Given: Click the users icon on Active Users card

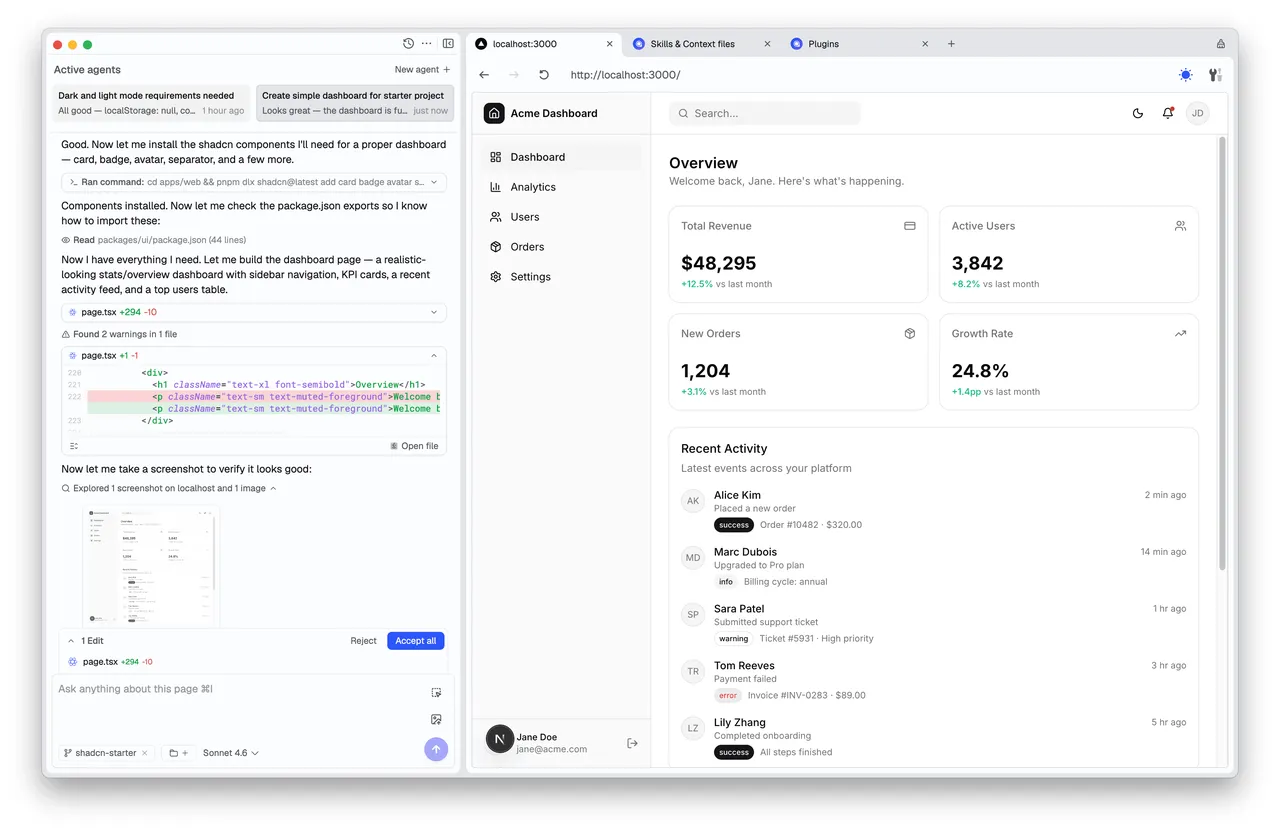Looking at the screenshot, I should point(1180,226).
